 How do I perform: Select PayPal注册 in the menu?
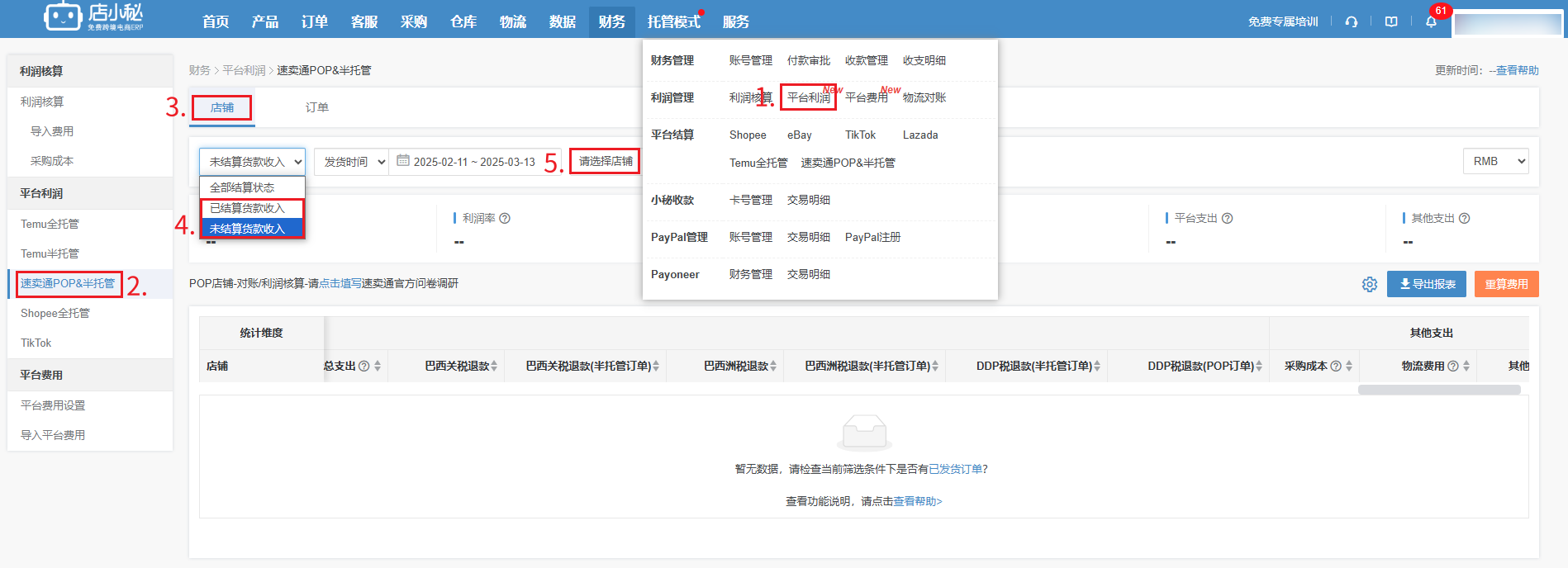[872, 237]
